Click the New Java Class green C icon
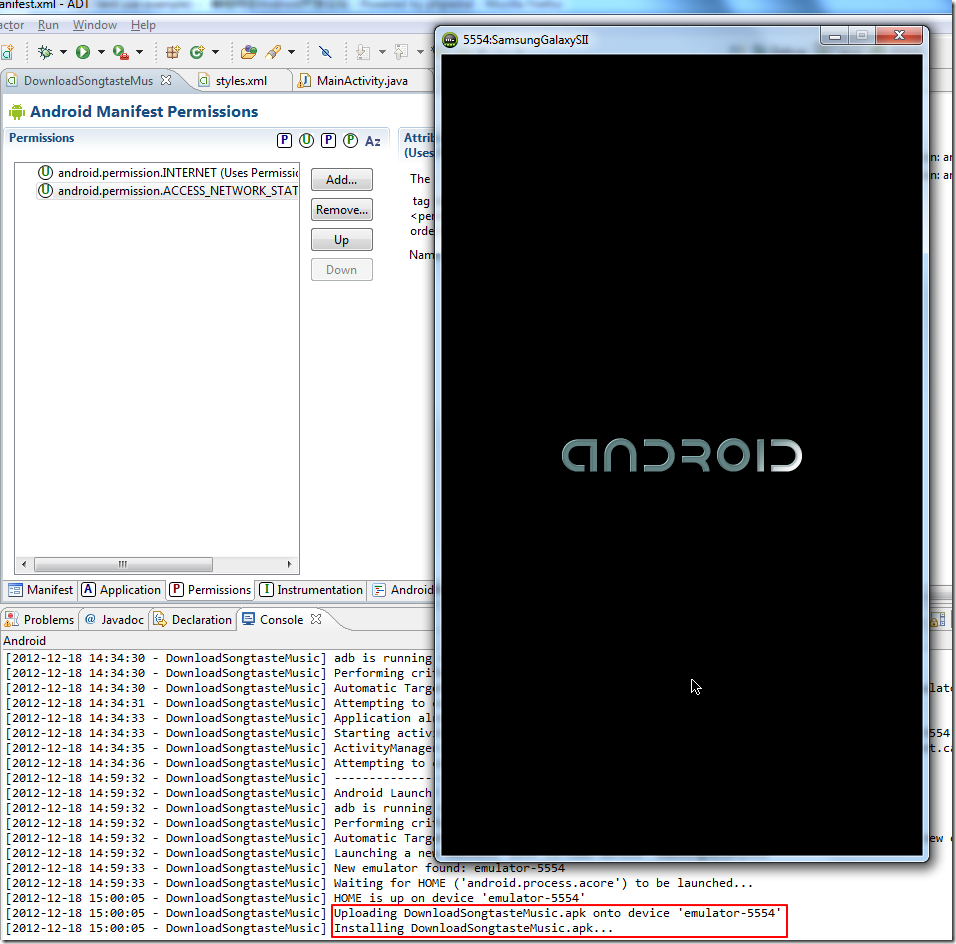The height and width of the screenshot is (944, 956). tap(196, 52)
